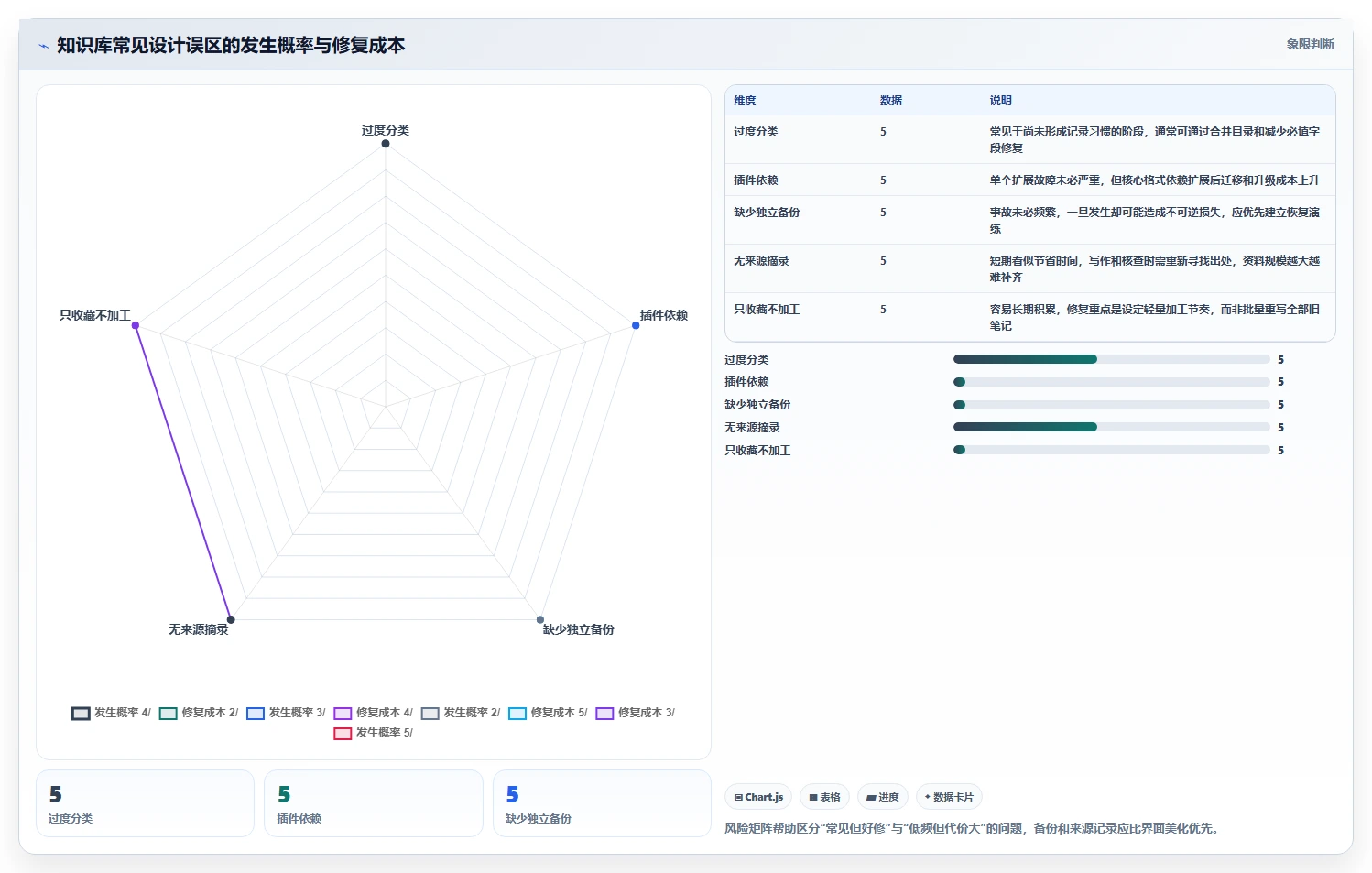Click the 维度 column header
Viewport: 1372px width, 873px height.
click(x=745, y=101)
